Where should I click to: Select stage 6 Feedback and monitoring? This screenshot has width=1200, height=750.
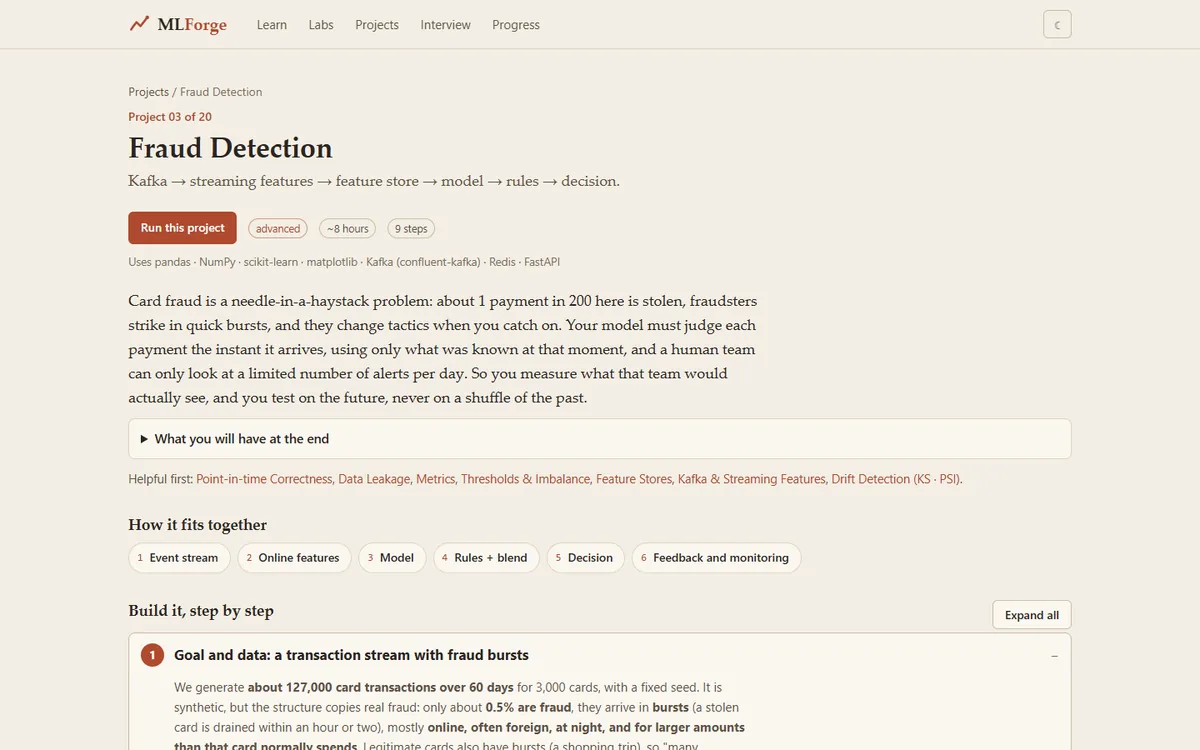click(716, 558)
